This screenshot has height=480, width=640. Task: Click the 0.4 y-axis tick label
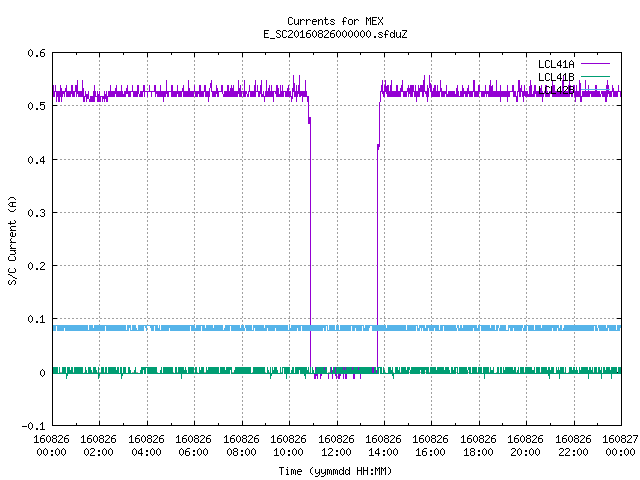point(36,160)
